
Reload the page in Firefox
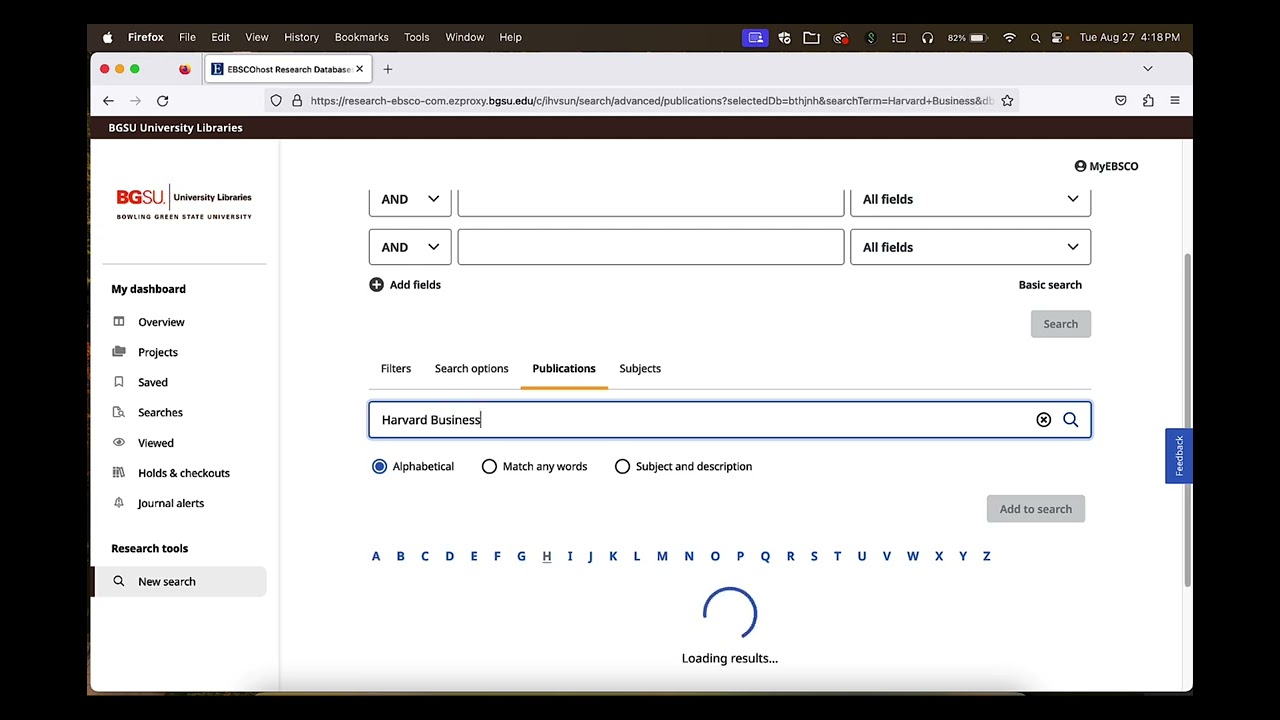(162, 101)
